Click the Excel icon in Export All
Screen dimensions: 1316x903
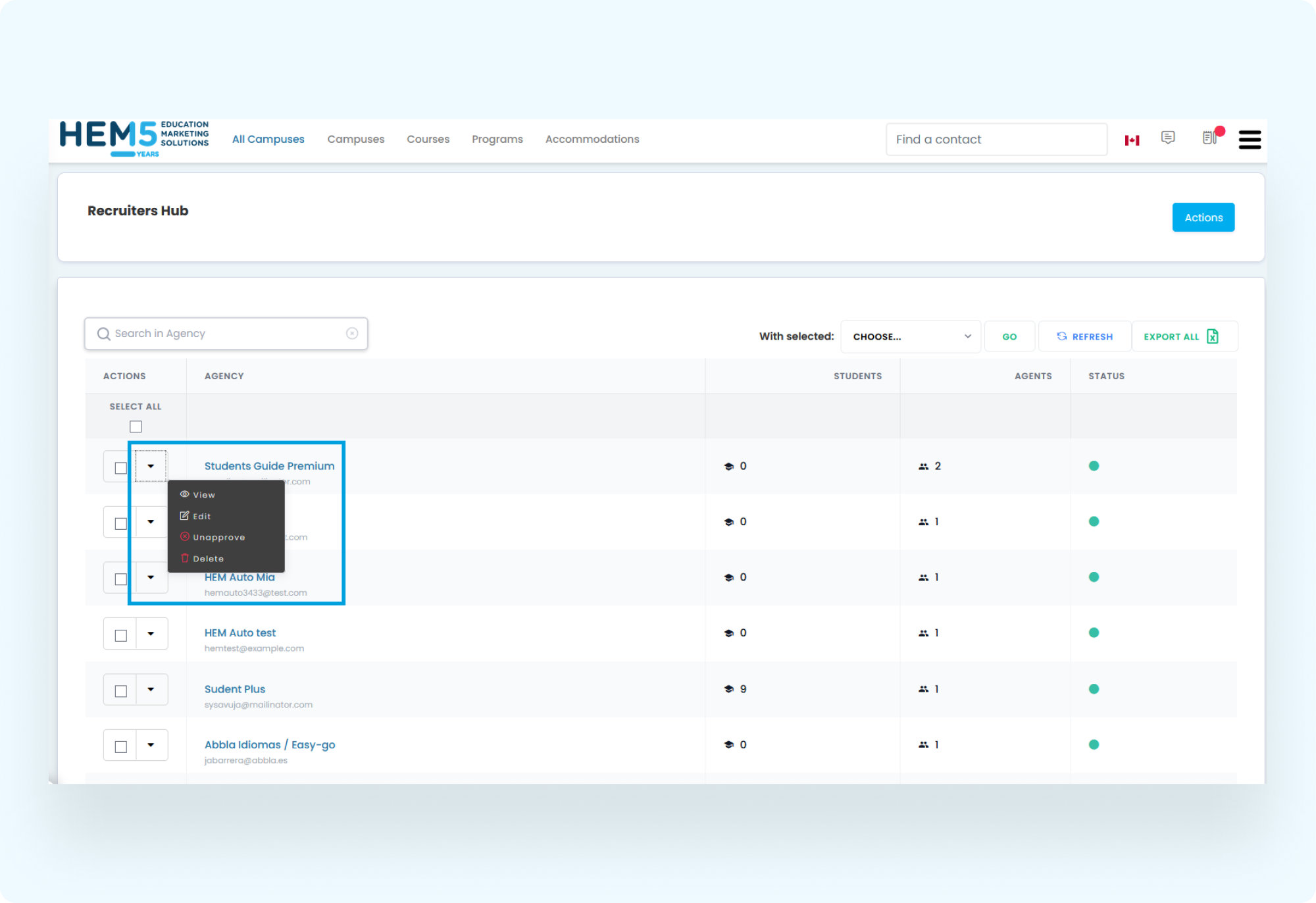(x=1213, y=336)
